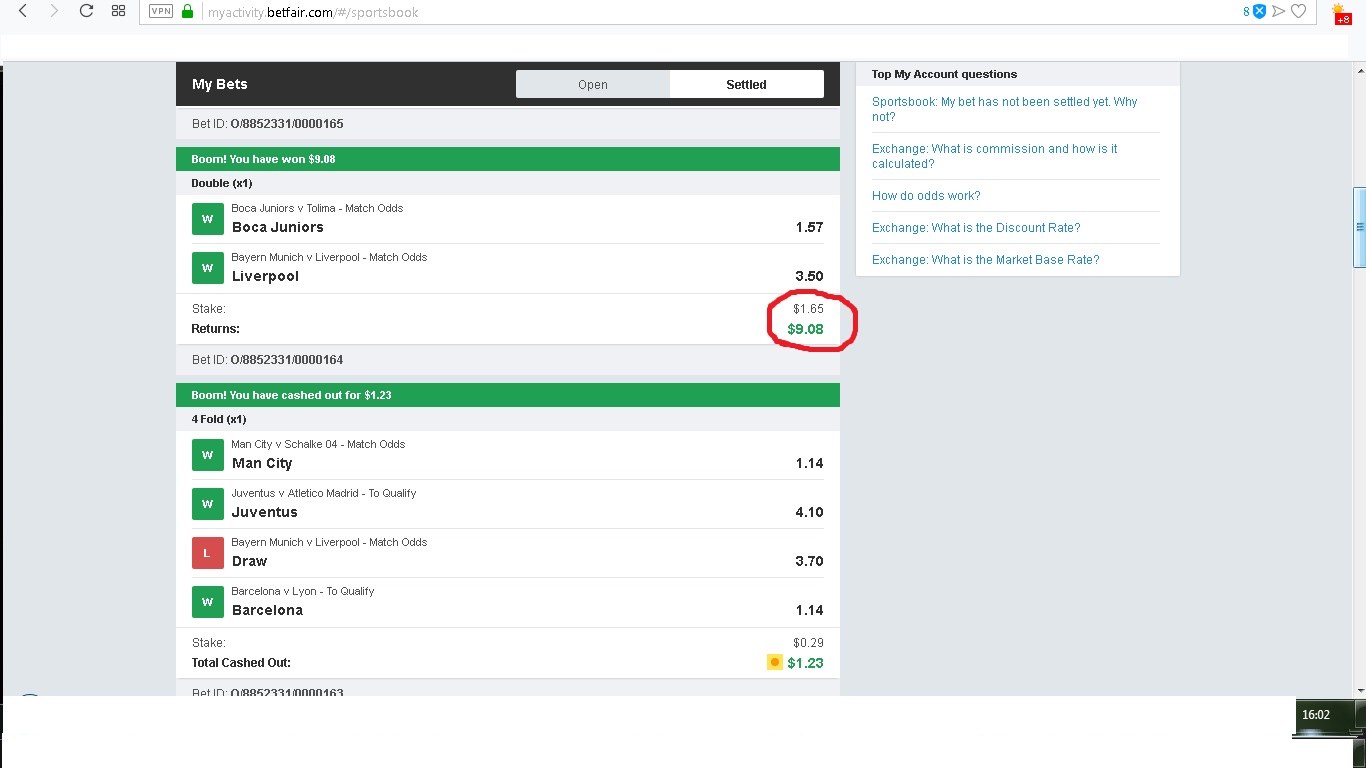Viewport: 1366px width, 768px height.
Task: Click the win icon beside Barcelona
Action: click(207, 602)
